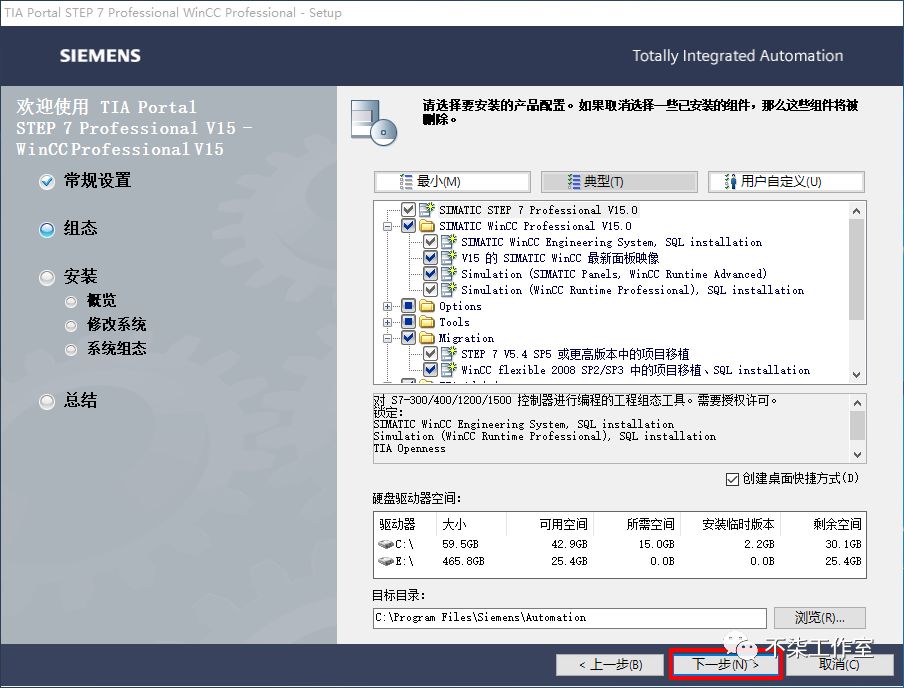Click the C:\ drive icon

pyautogui.click(x=385, y=544)
